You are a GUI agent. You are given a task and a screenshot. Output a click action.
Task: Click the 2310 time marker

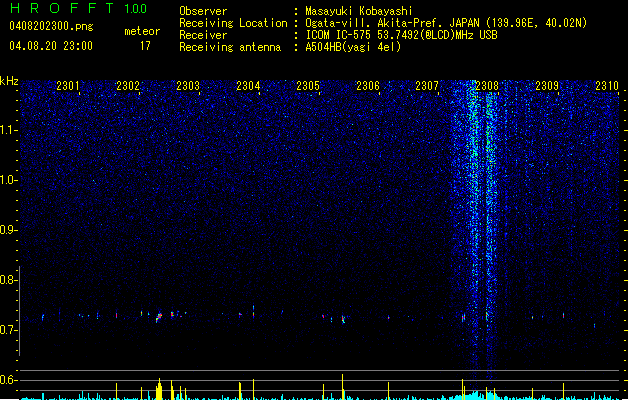607,86
